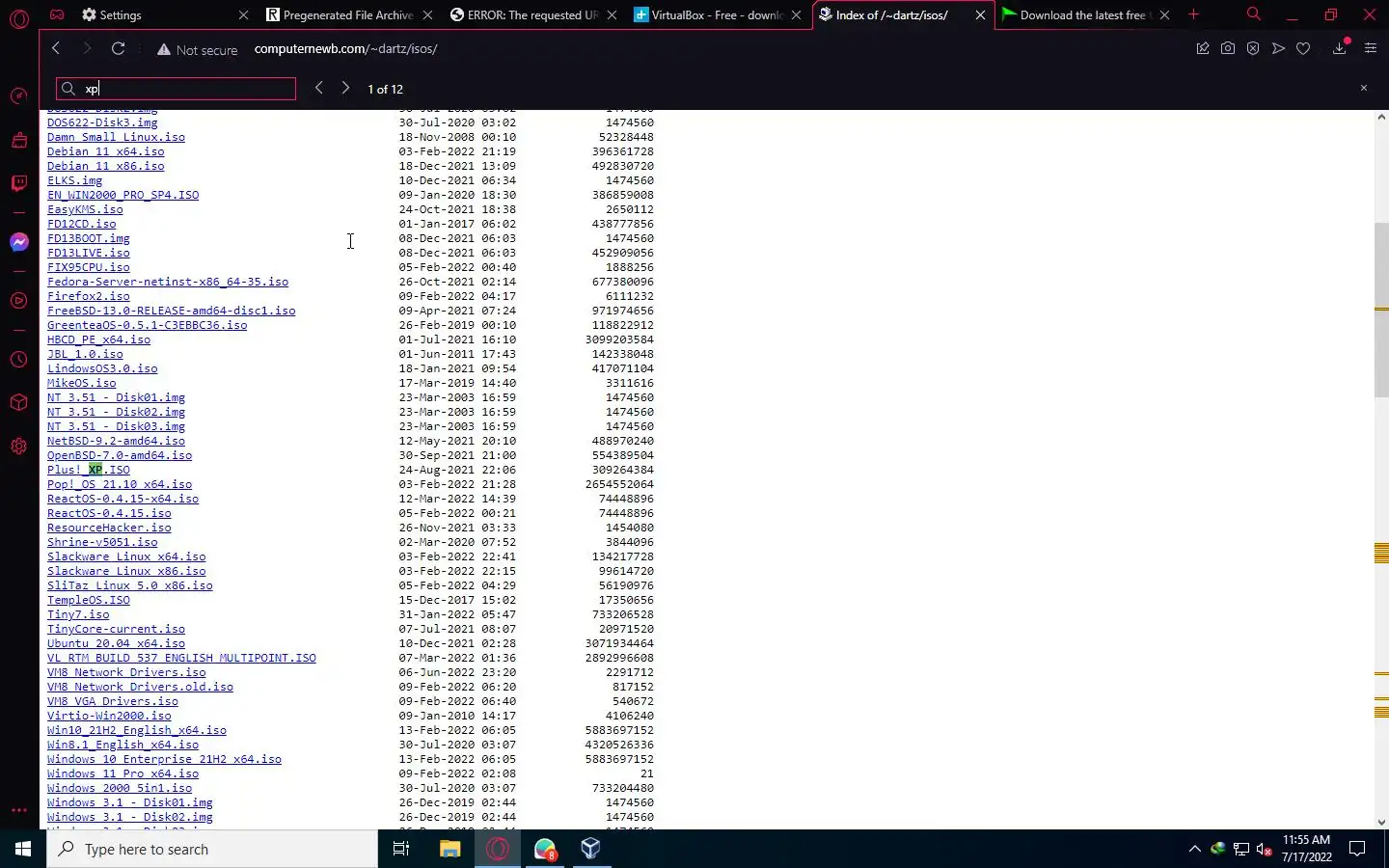
Task: Open Messenger in the sidebar
Action: [x=18, y=242]
